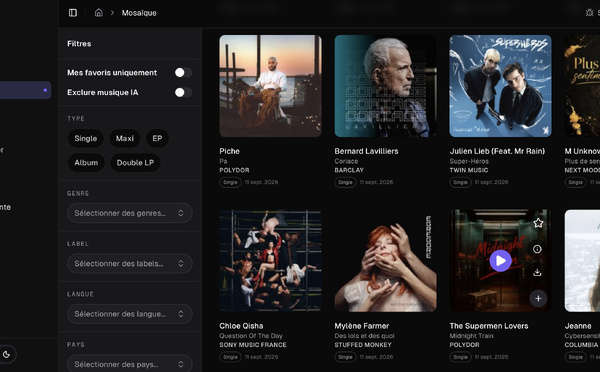Viewport: 600px width, 372px height.
Task: Click the Mylène Farmer artist name
Action: tap(362, 326)
